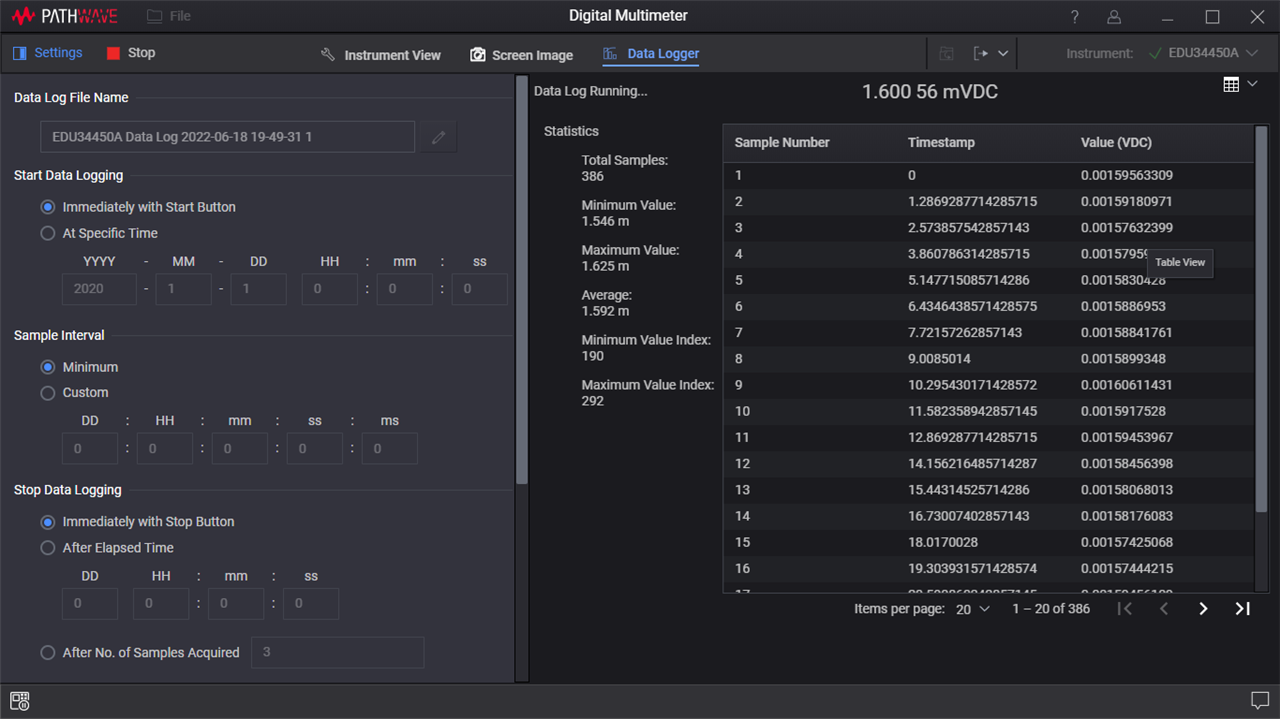This screenshot has width=1280, height=719.
Task: Click the YYYY year field showing 2020
Action: point(99,289)
